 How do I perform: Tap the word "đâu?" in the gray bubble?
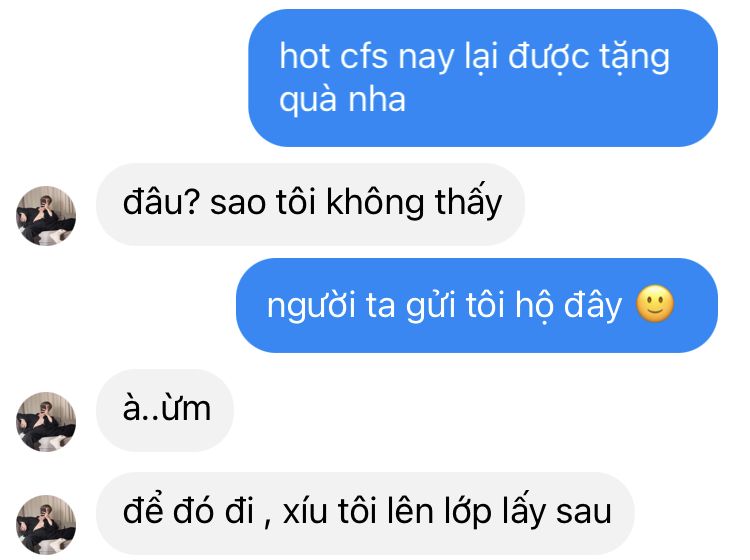(161, 202)
